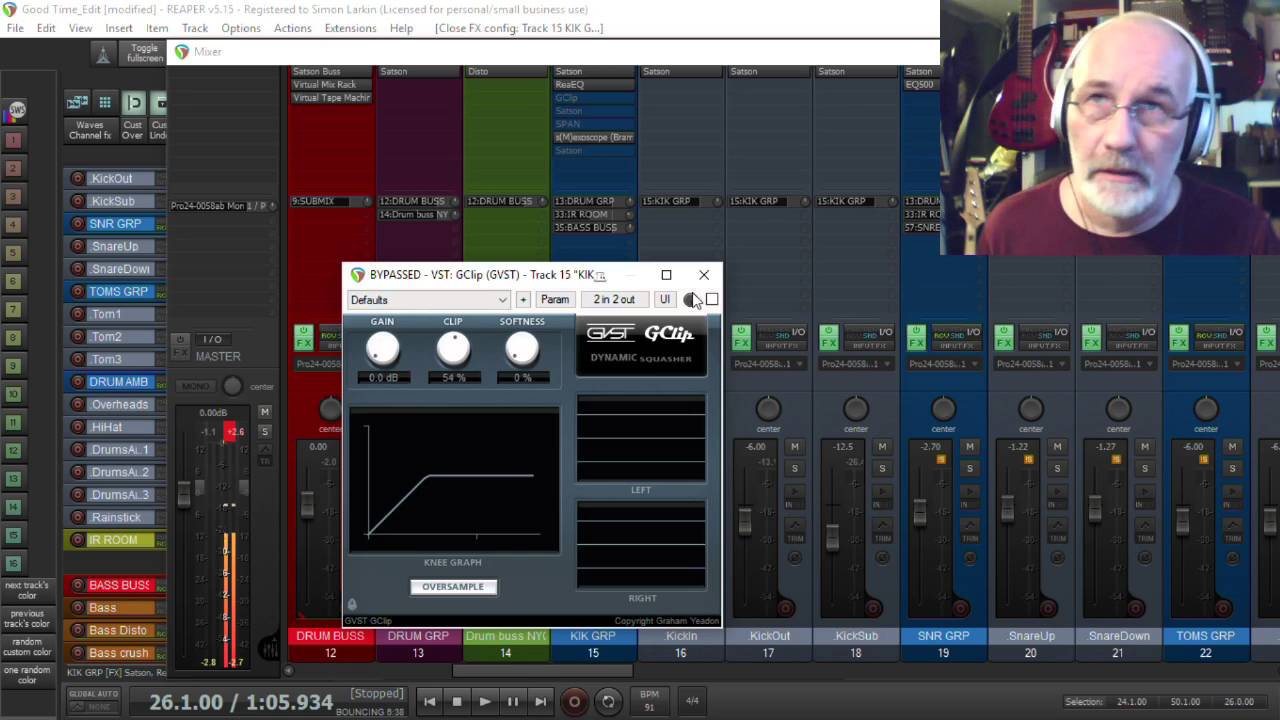1280x720 pixels.
Task: Click the record monitor icon on SnareUp channel
Action: pyautogui.click(x=1057, y=491)
